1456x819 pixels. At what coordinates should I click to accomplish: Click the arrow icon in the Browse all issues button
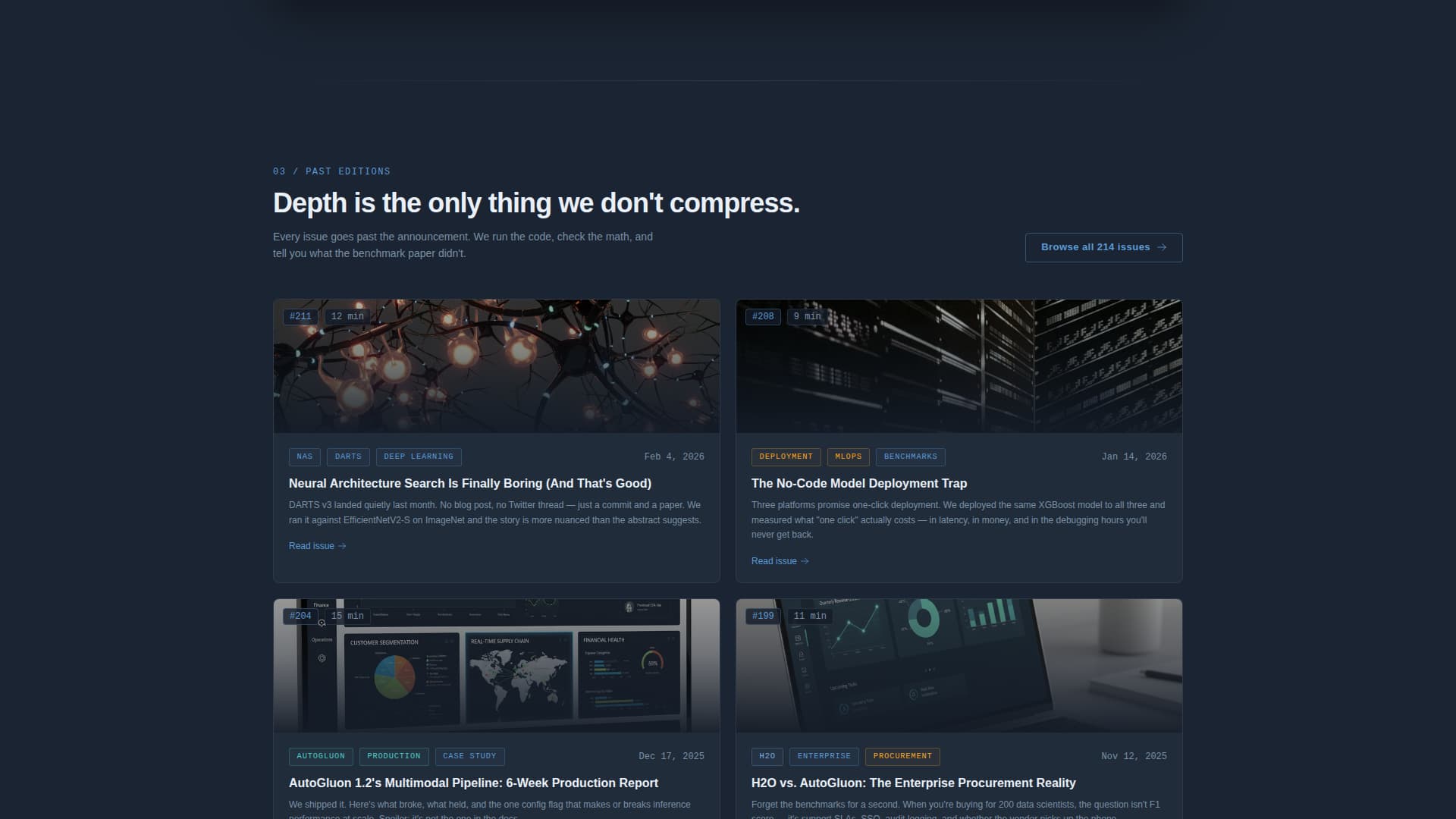coord(1162,247)
